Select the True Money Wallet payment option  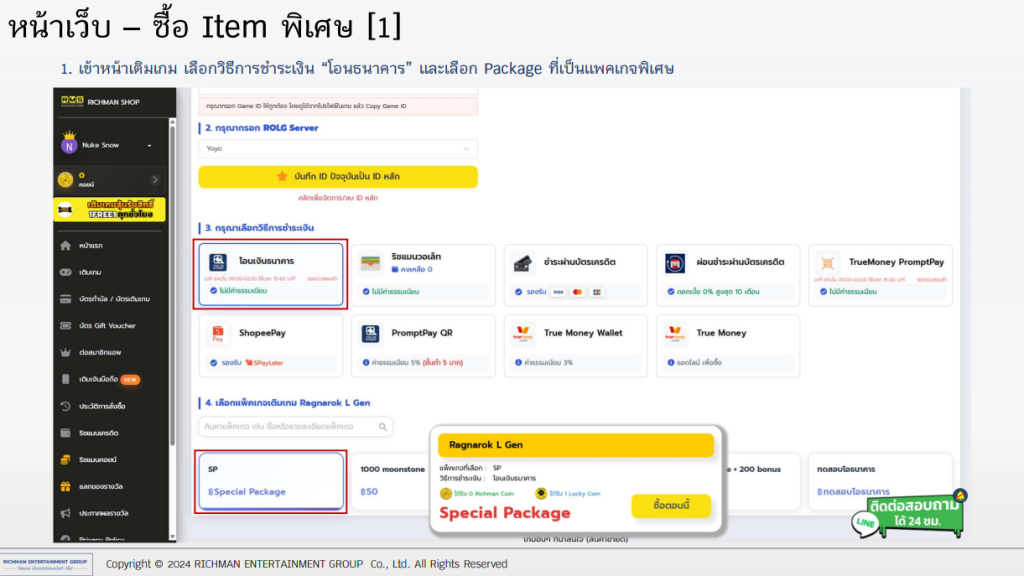[x=575, y=344]
